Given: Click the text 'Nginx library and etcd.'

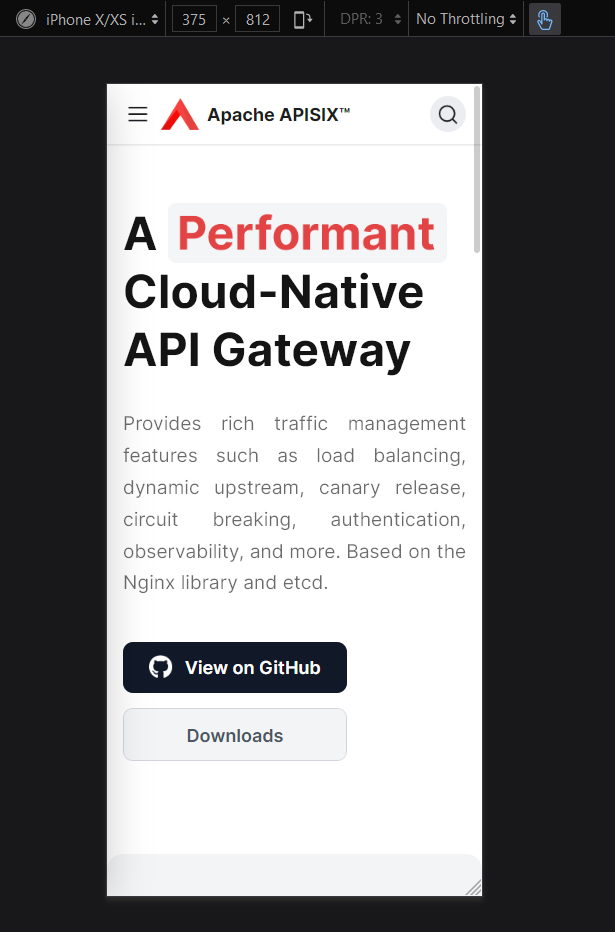Looking at the screenshot, I should (x=225, y=582).
